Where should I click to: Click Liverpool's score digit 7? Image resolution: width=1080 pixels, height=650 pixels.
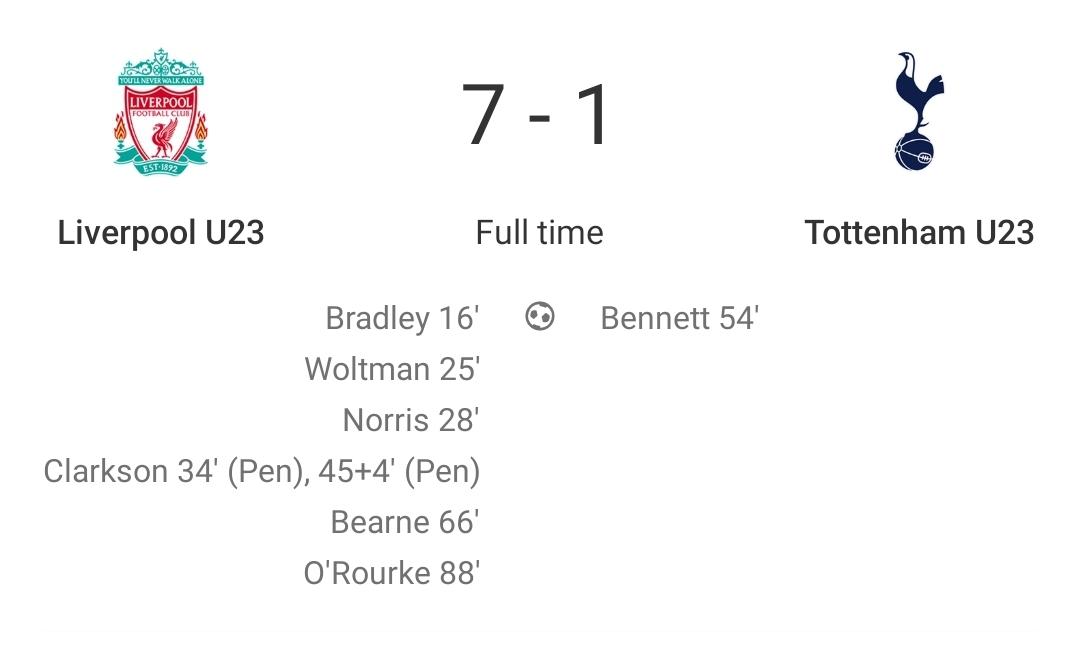(484, 115)
